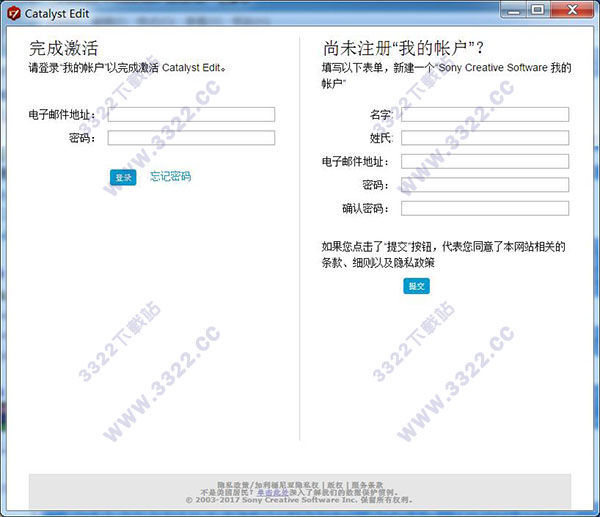Click the blue 提交 submit button
Viewport: 600px width, 517px height.
(x=416, y=286)
